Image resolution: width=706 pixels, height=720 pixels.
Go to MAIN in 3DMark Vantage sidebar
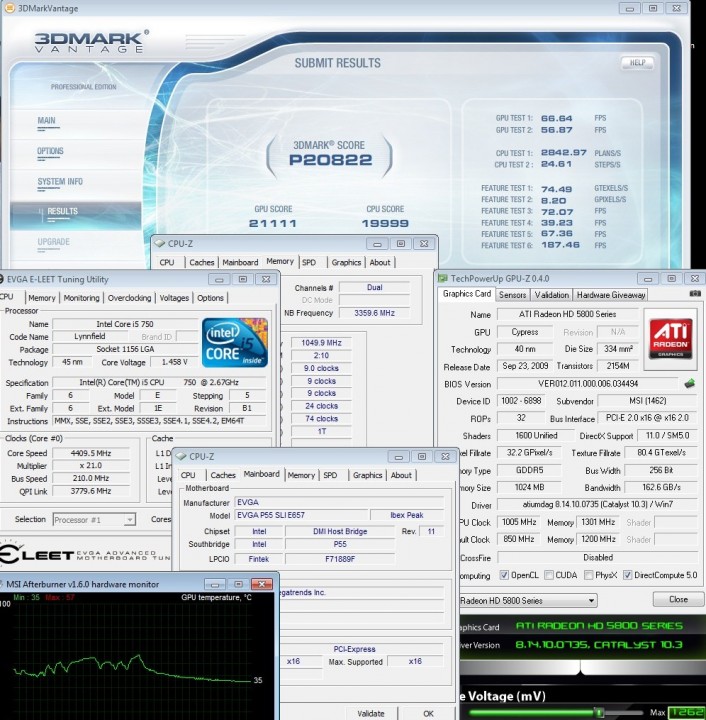pyautogui.click(x=46, y=121)
